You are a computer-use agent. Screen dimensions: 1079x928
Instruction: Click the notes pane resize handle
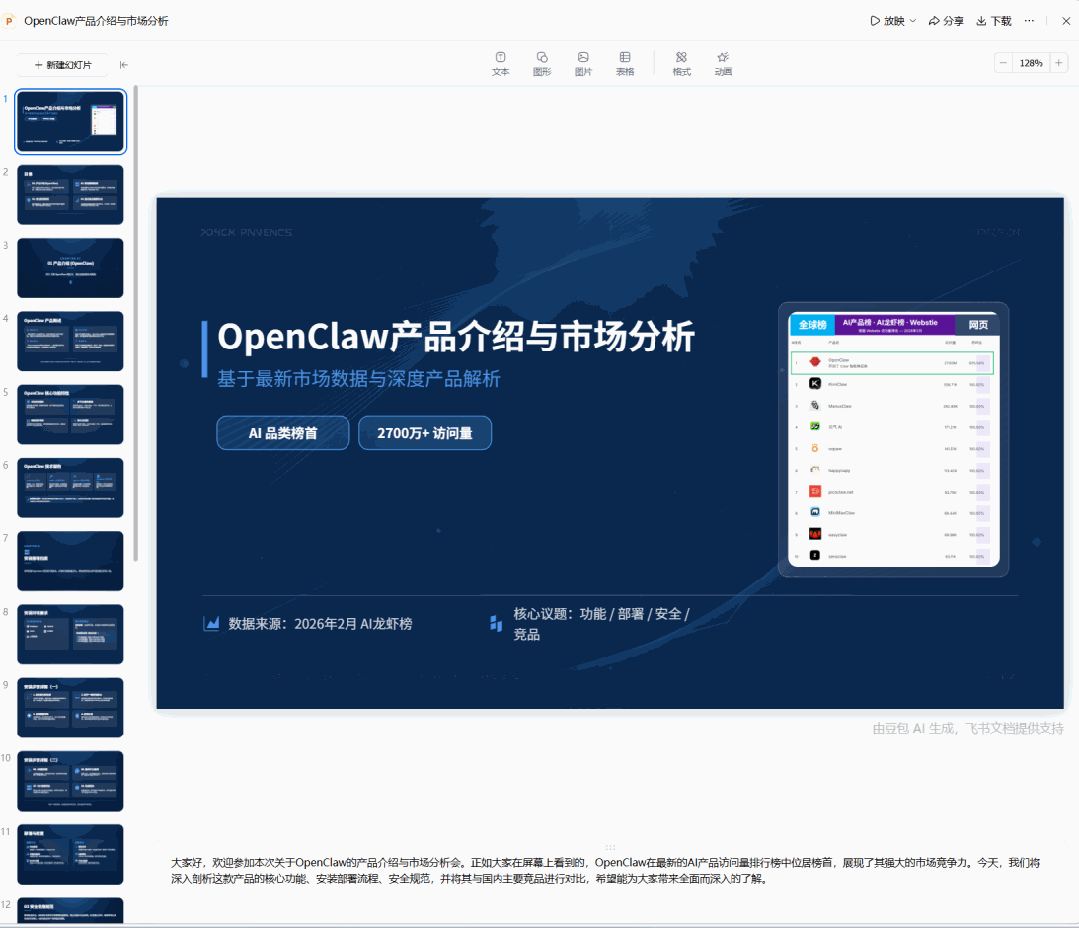pyautogui.click(x=610, y=847)
